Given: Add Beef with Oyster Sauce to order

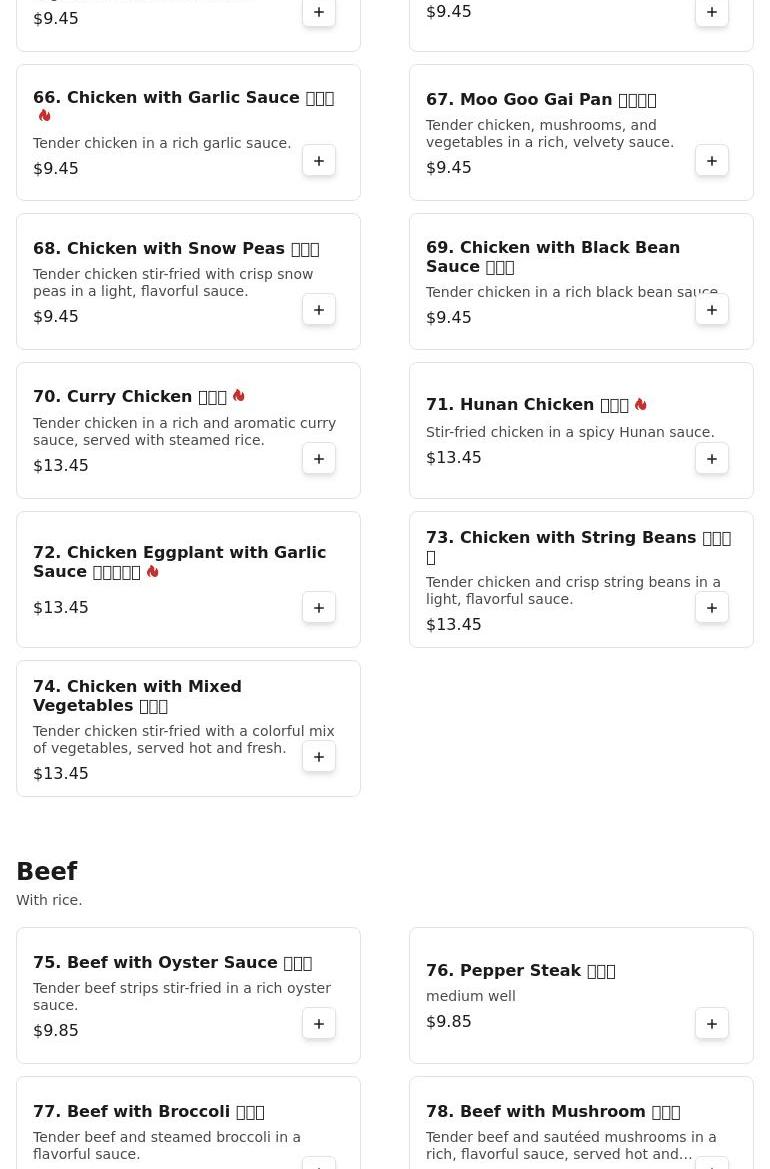Looking at the screenshot, I should [318, 1024].
